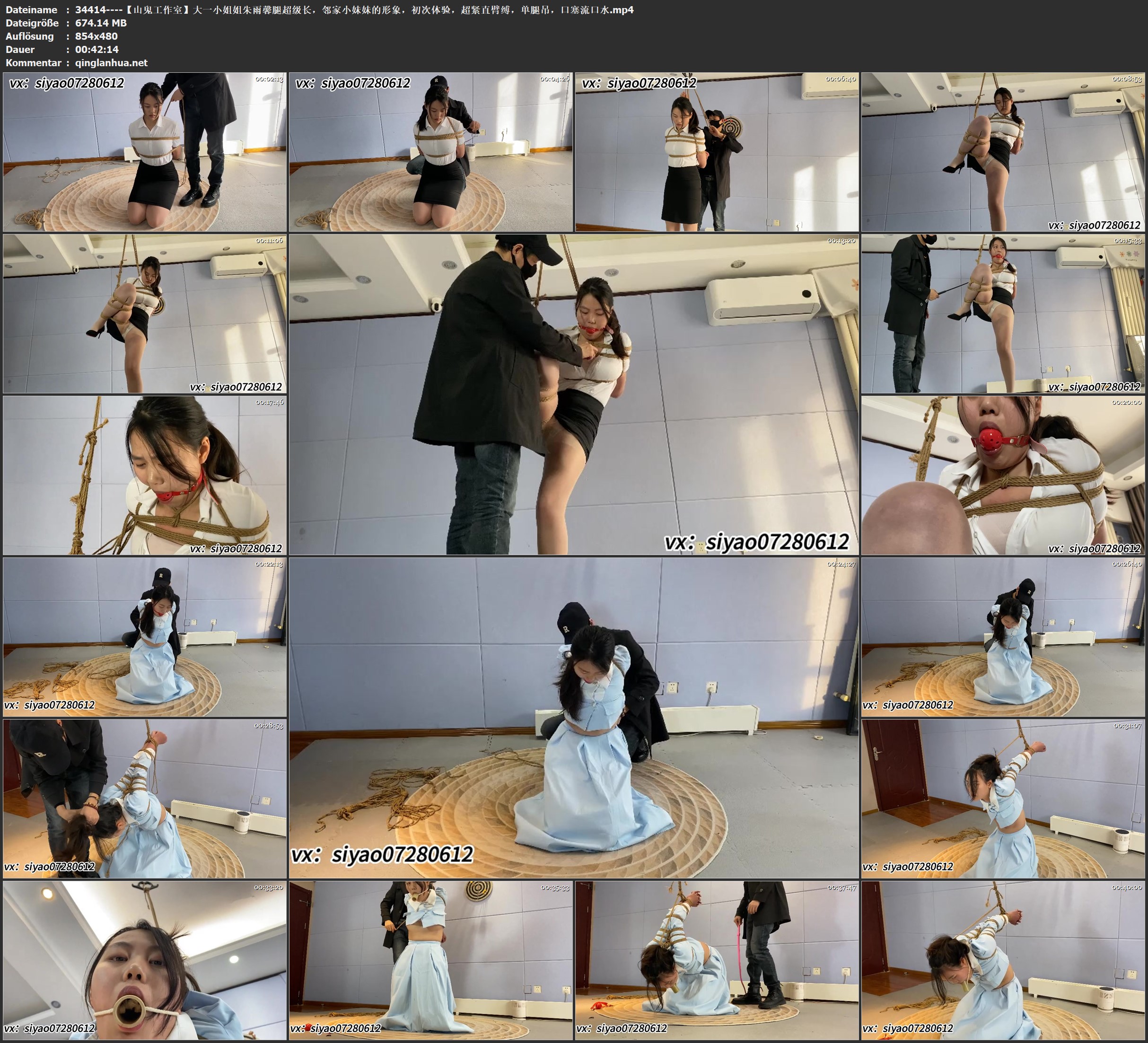This screenshot has width=1148, height=1043.
Task: Select the thumbnail at 00:11:06
Action: [145, 313]
